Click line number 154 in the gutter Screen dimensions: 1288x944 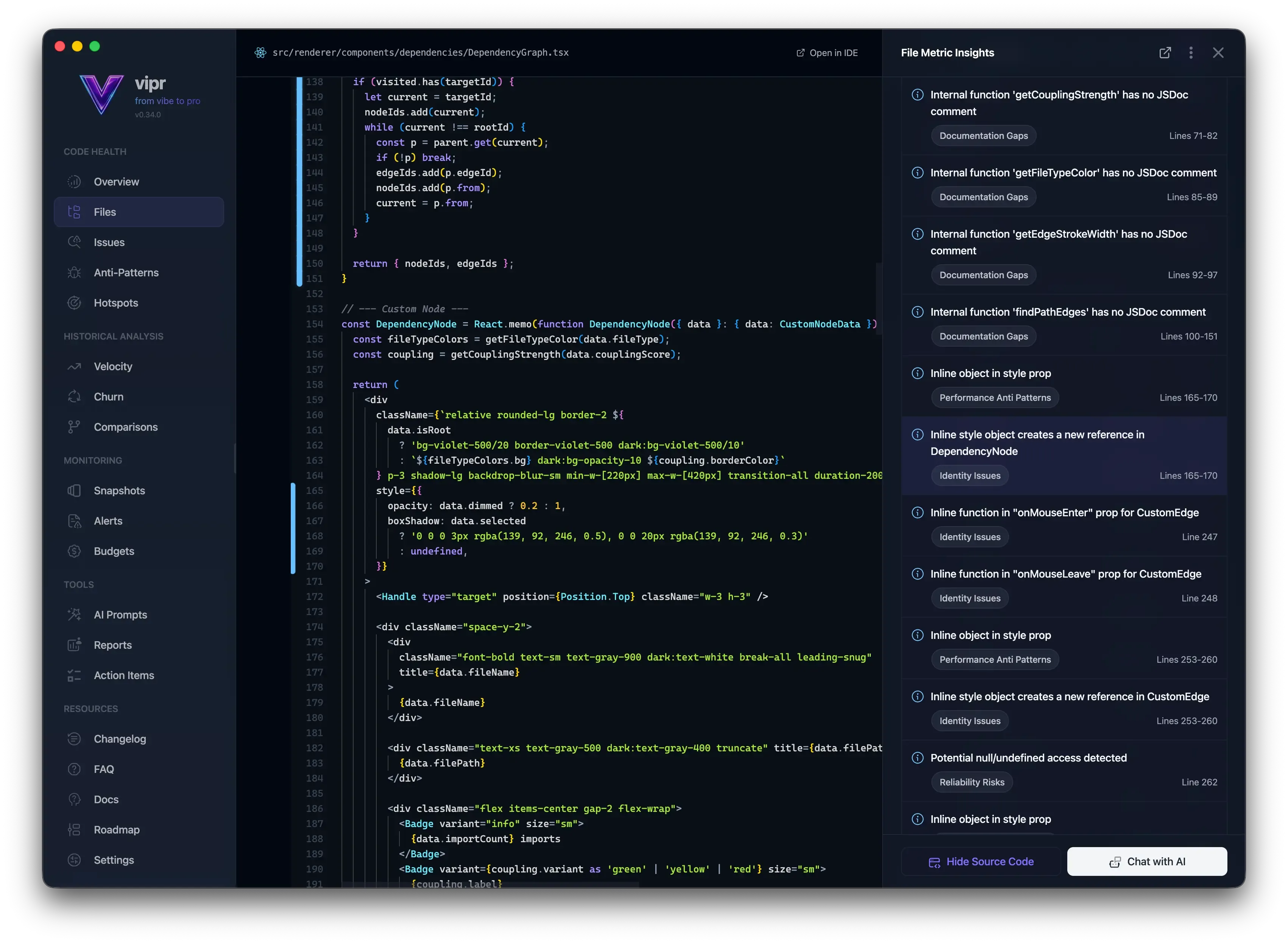pyautogui.click(x=314, y=324)
